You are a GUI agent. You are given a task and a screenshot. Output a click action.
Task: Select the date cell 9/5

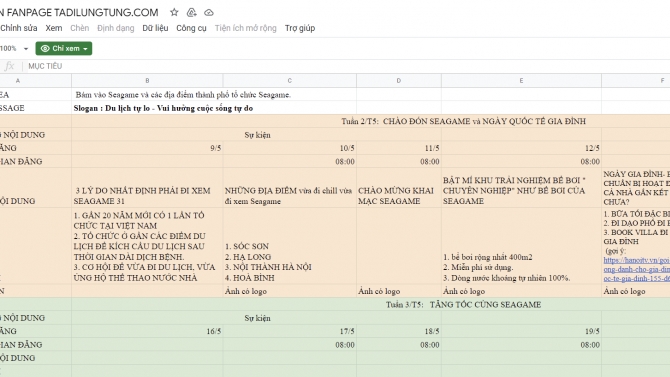(x=147, y=148)
